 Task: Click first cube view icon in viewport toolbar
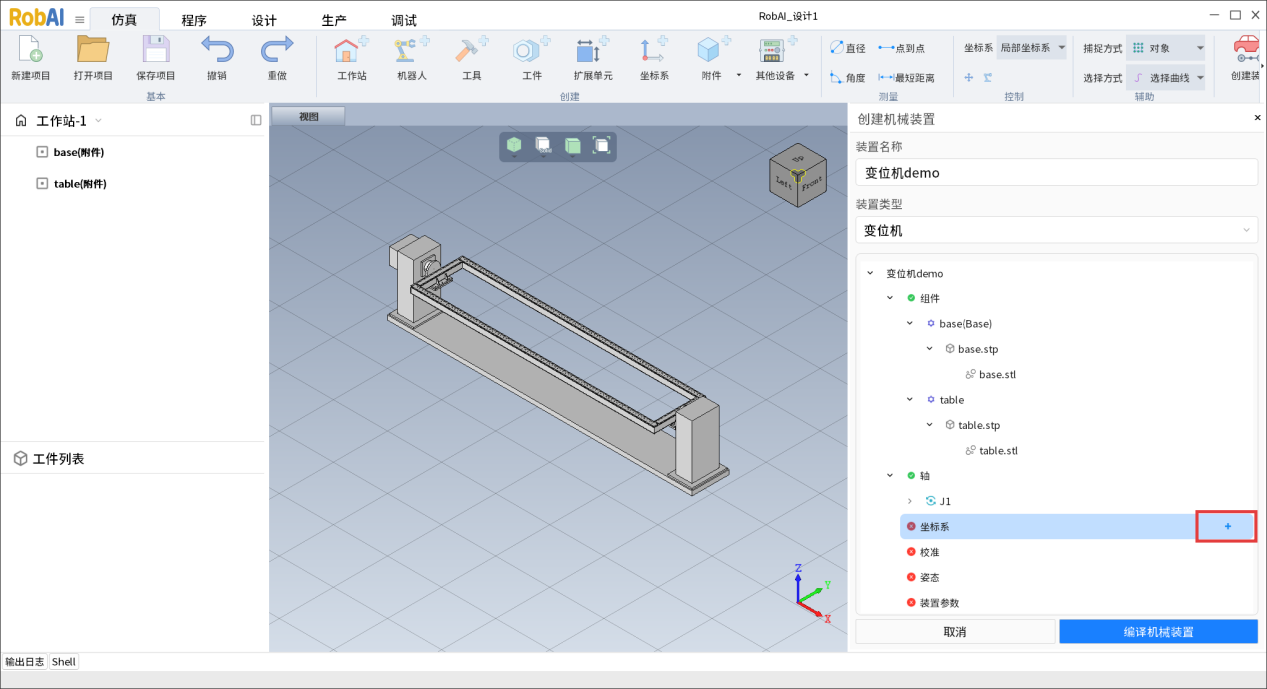(x=514, y=146)
